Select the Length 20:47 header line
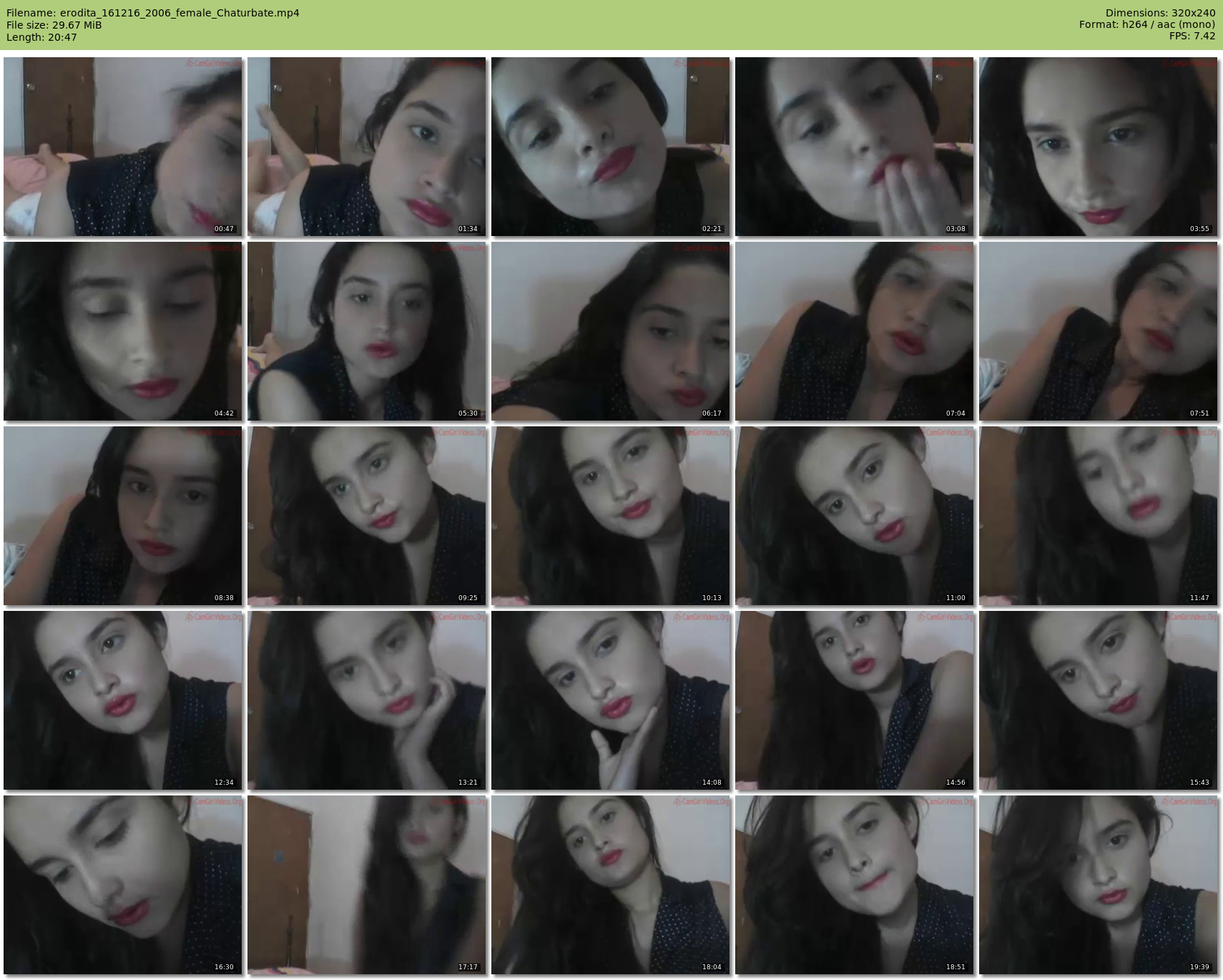 tap(41, 37)
